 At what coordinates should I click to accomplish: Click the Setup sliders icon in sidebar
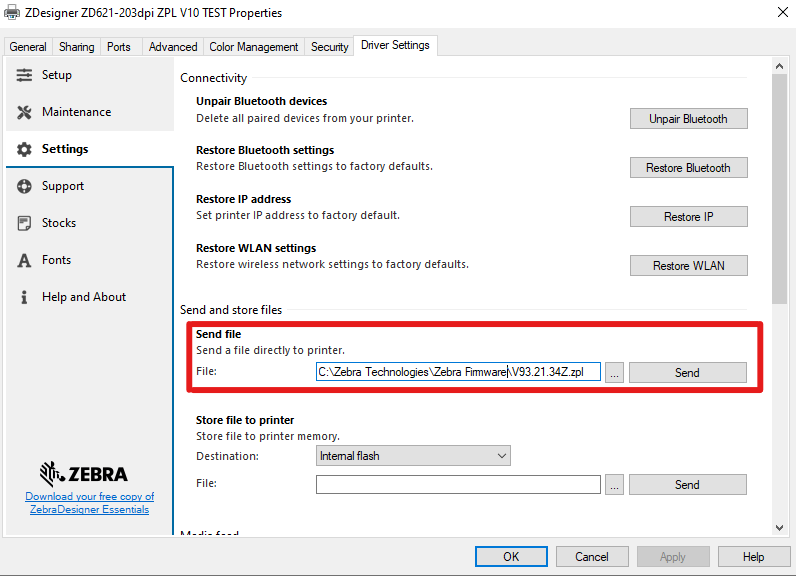pyautogui.click(x=24, y=75)
